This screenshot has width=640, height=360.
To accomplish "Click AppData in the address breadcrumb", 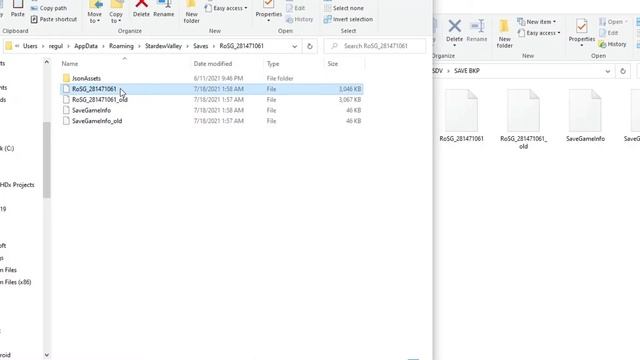I will (86, 46).
